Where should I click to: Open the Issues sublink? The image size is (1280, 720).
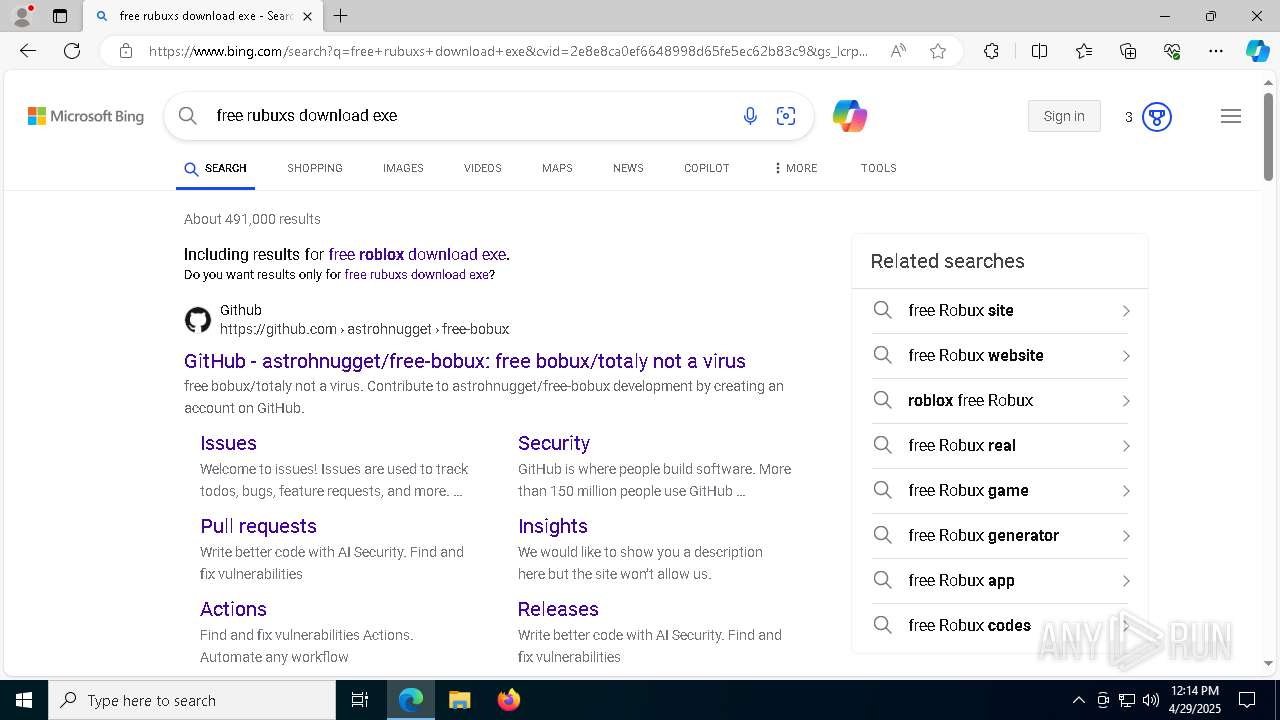[228, 443]
